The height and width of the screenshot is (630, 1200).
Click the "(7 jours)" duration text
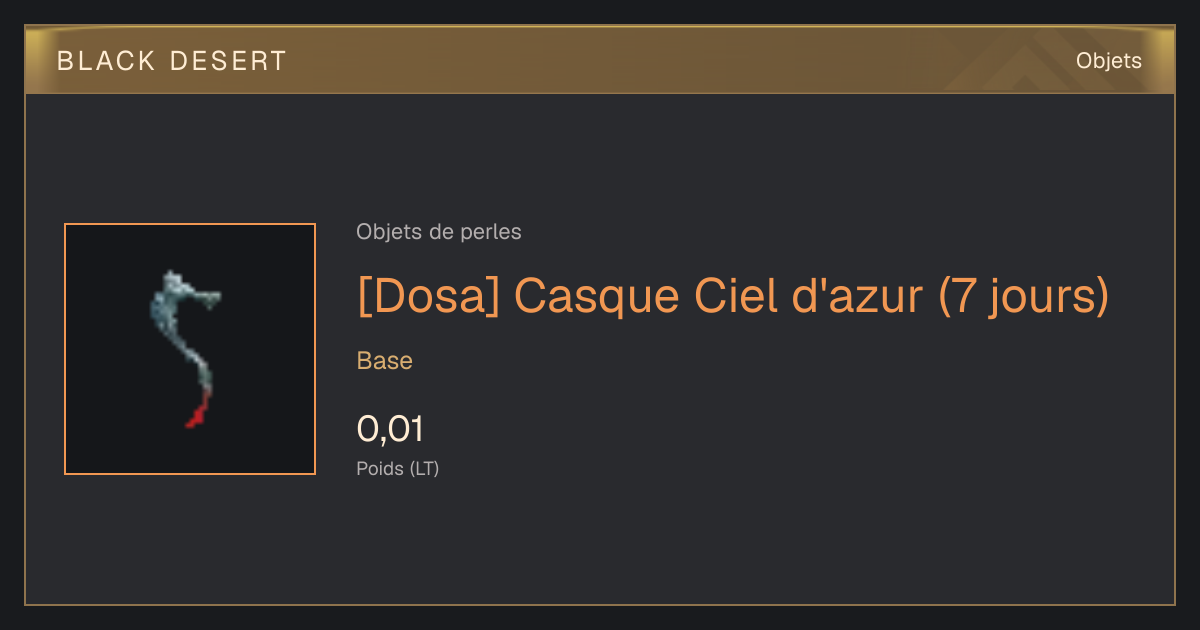click(1024, 297)
